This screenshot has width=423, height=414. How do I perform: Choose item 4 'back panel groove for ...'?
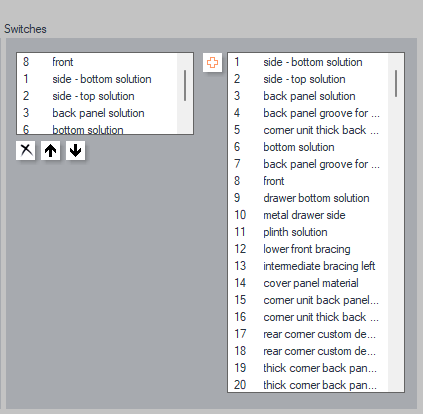(x=308, y=113)
